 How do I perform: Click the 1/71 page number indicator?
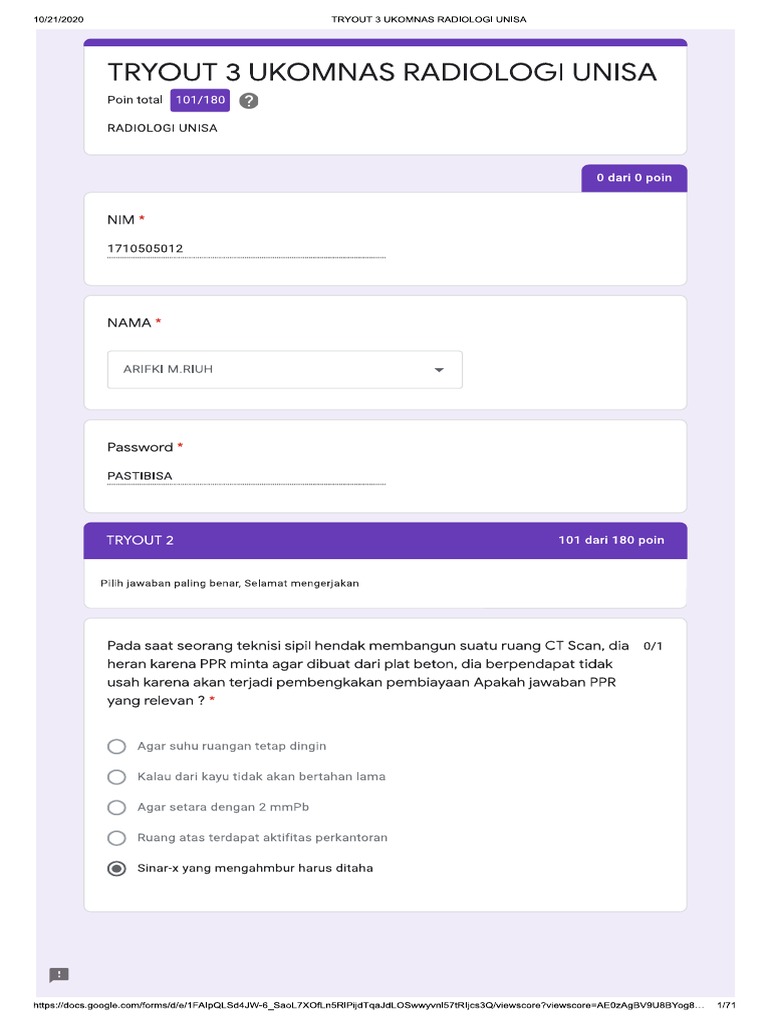(x=727, y=1005)
